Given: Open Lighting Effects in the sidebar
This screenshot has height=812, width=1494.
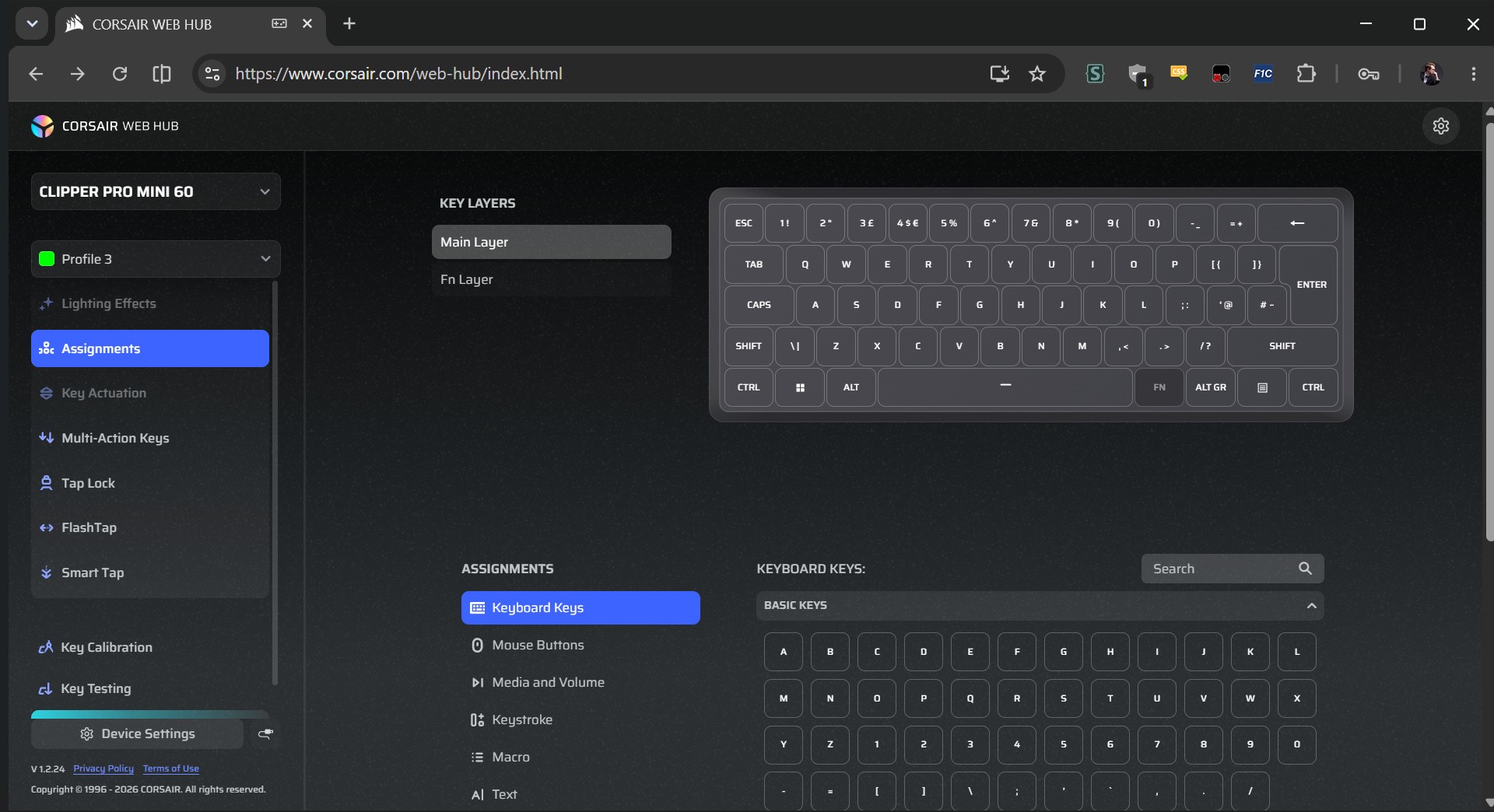Looking at the screenshot, I should pos(150,303).
